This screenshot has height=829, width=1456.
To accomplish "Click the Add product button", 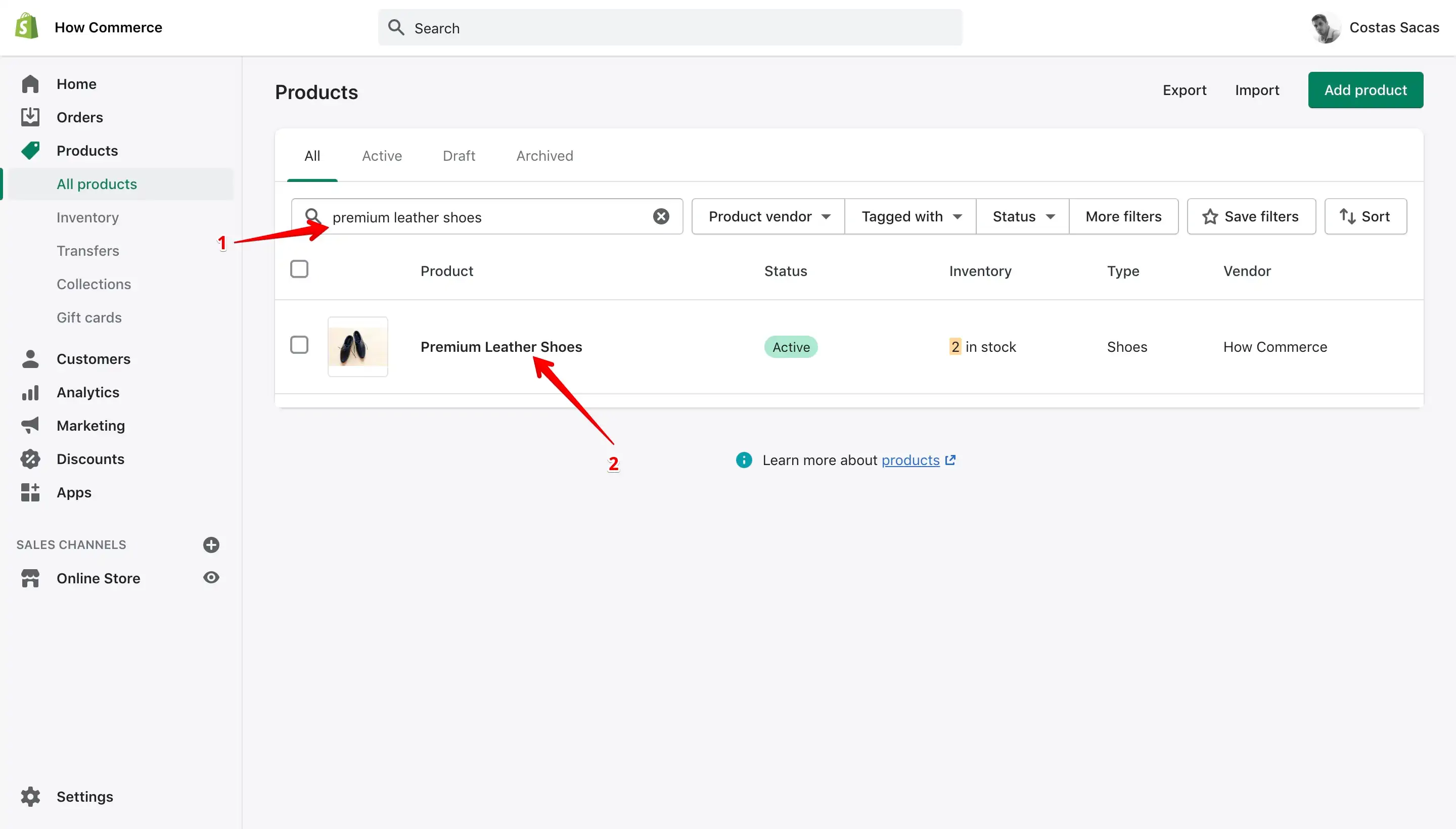I will pyautogui.click(x=1366, y=90).
